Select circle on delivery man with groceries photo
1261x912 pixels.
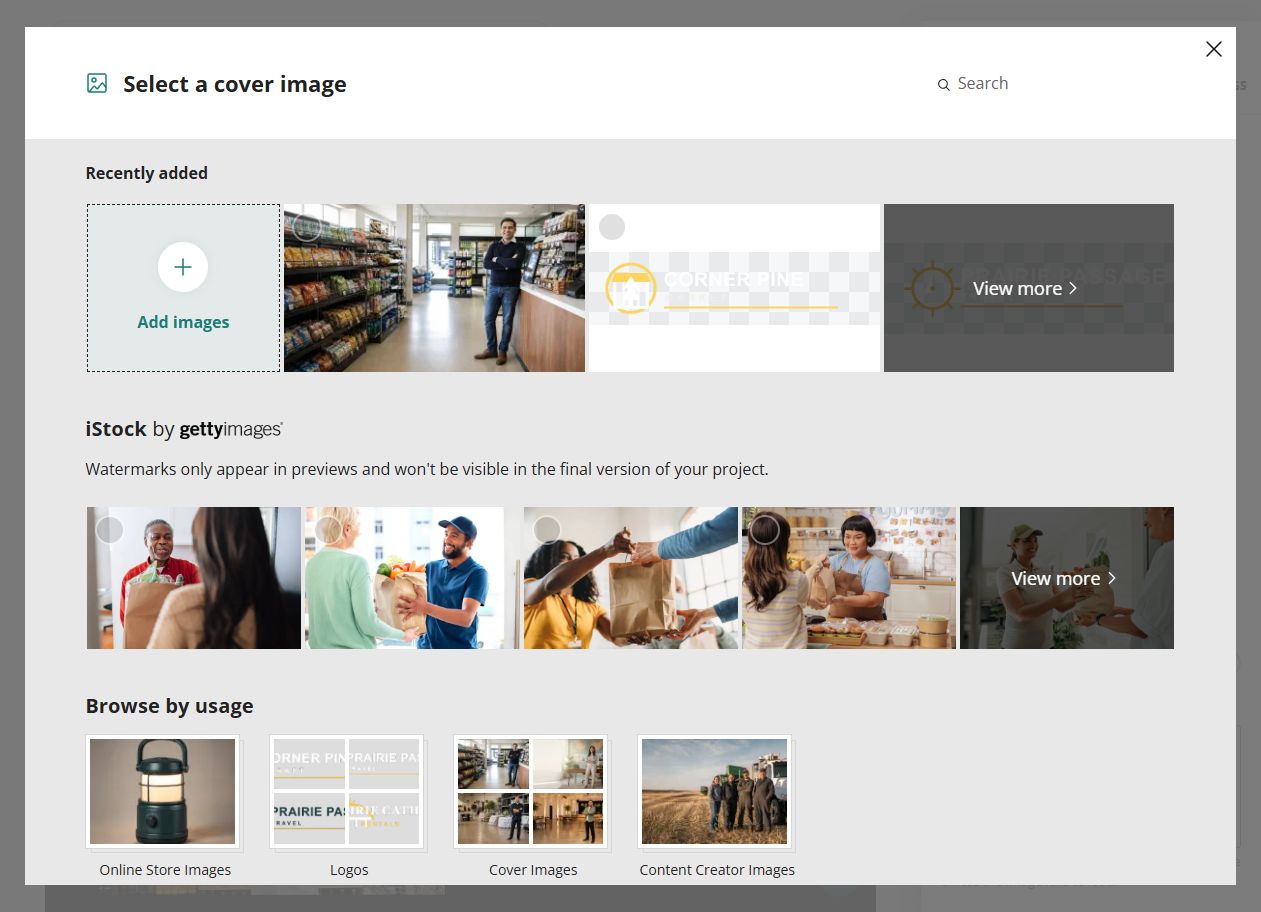(328, 530)
